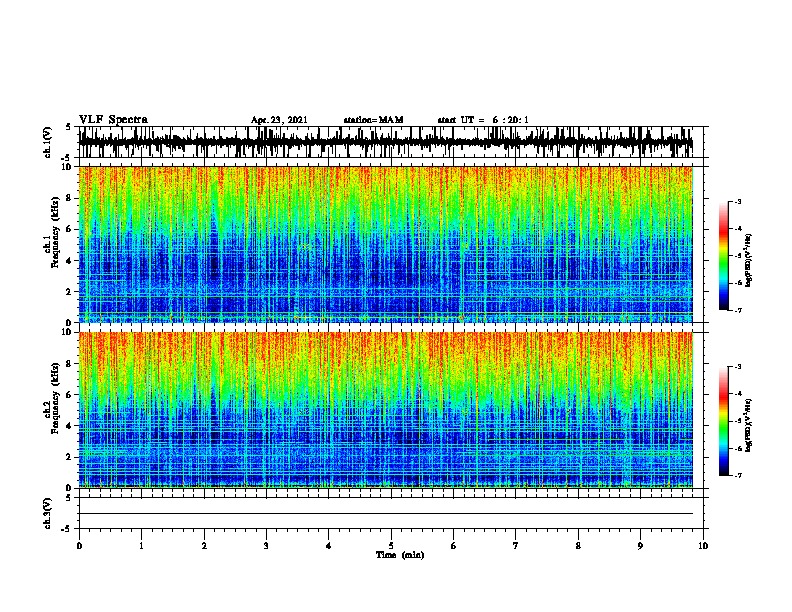The image size is (792, 612).
Task: Click the 8 kHz tick on ch.2 frequency axis
Action: coord(70,364)
